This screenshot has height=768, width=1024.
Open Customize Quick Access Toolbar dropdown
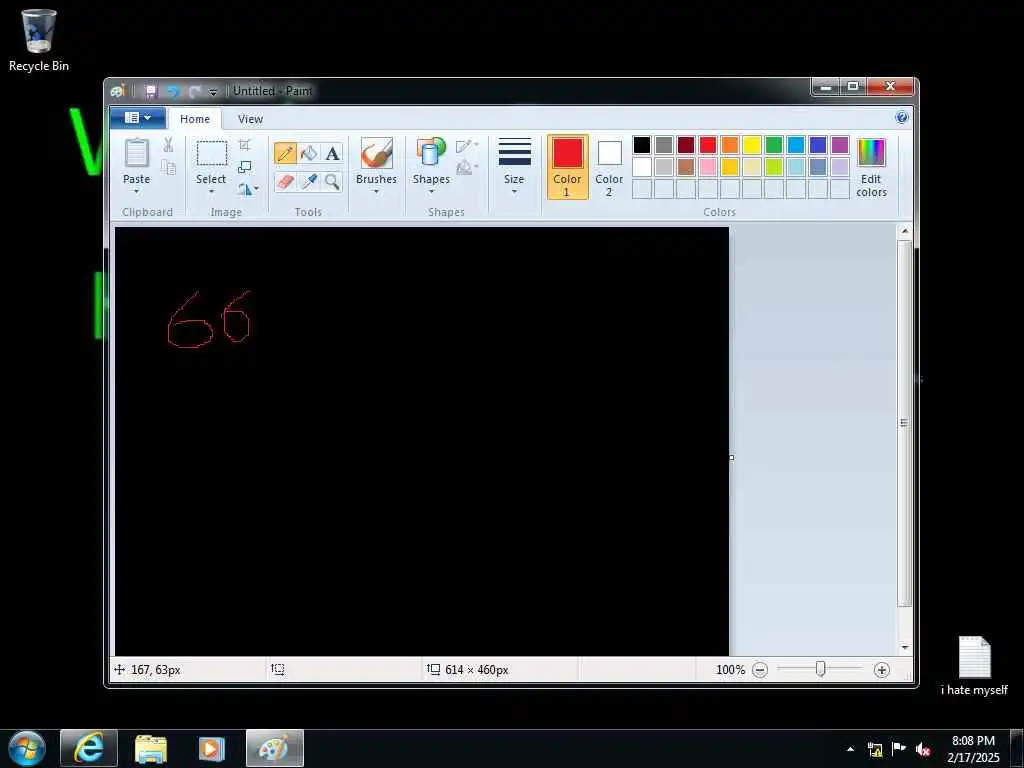(x=213, y=92)
